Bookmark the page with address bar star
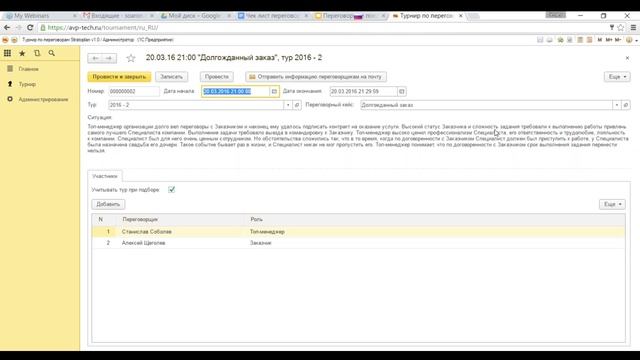Image resolution: width=640 pixels, height=360 pixels. point(621,27)
